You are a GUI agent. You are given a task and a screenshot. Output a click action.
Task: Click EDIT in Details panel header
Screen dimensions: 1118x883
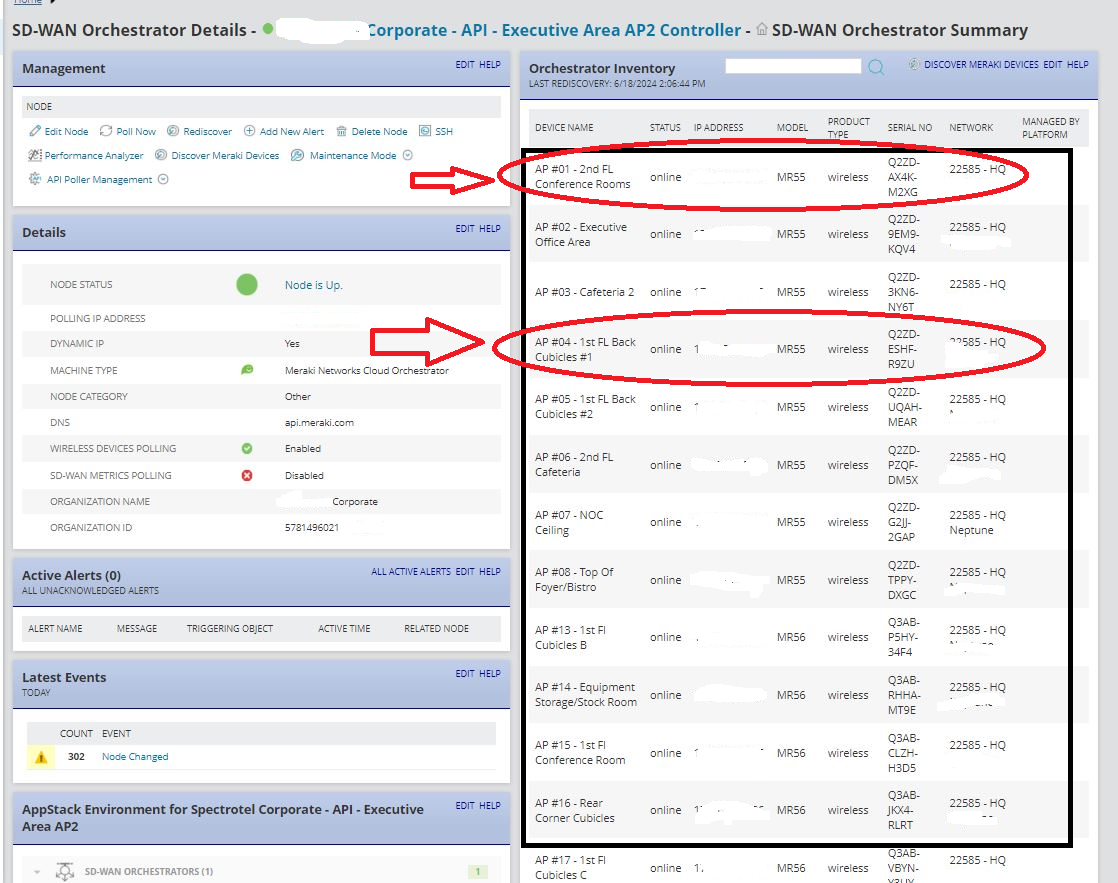[x=465, y=229]
